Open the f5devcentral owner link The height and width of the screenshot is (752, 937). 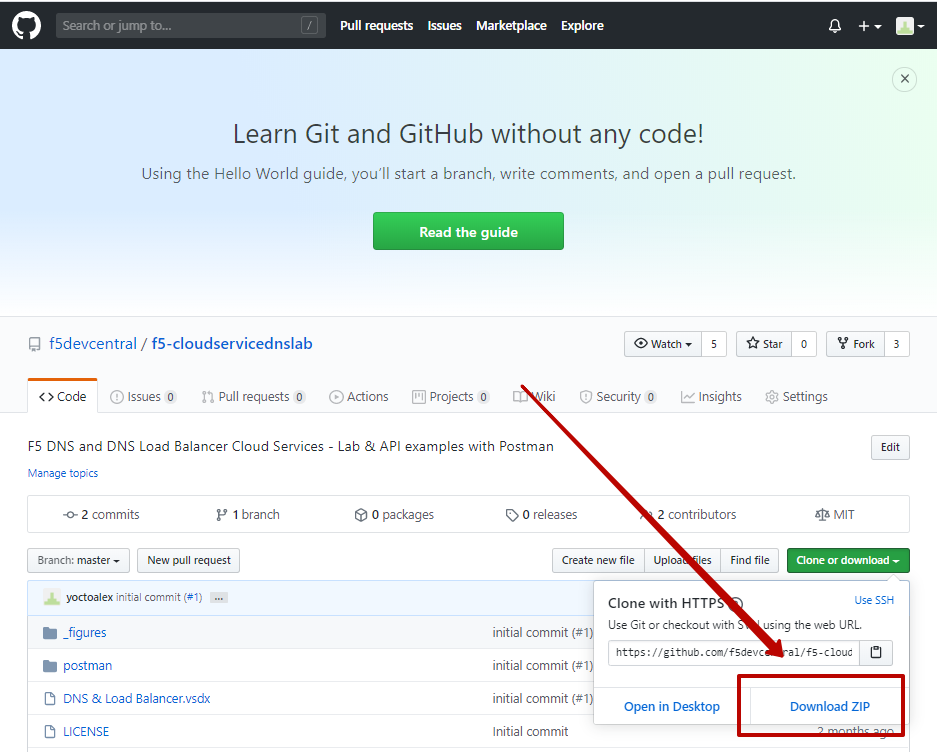(x=93, y=344)
